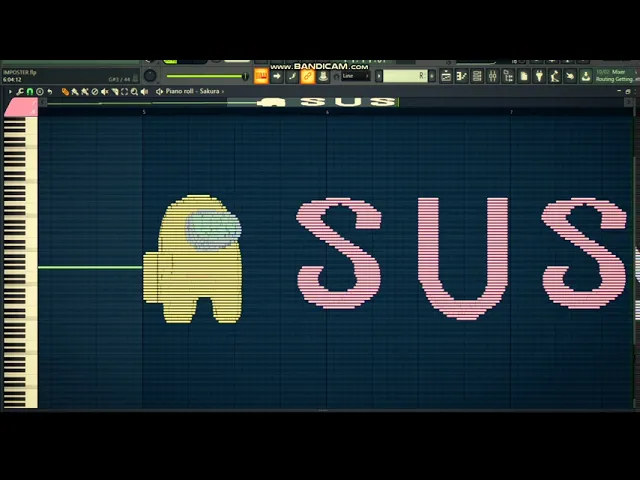Click the pink note color corner swatch
The width and height of the screenshot is (640, 480).
click(20, 107)
